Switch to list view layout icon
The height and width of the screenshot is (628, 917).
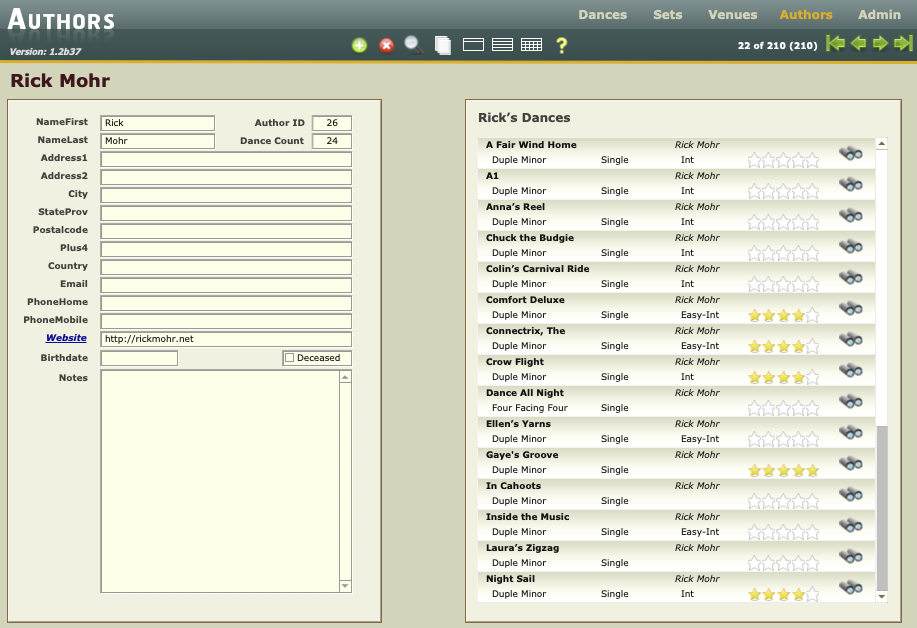(502, 45)
